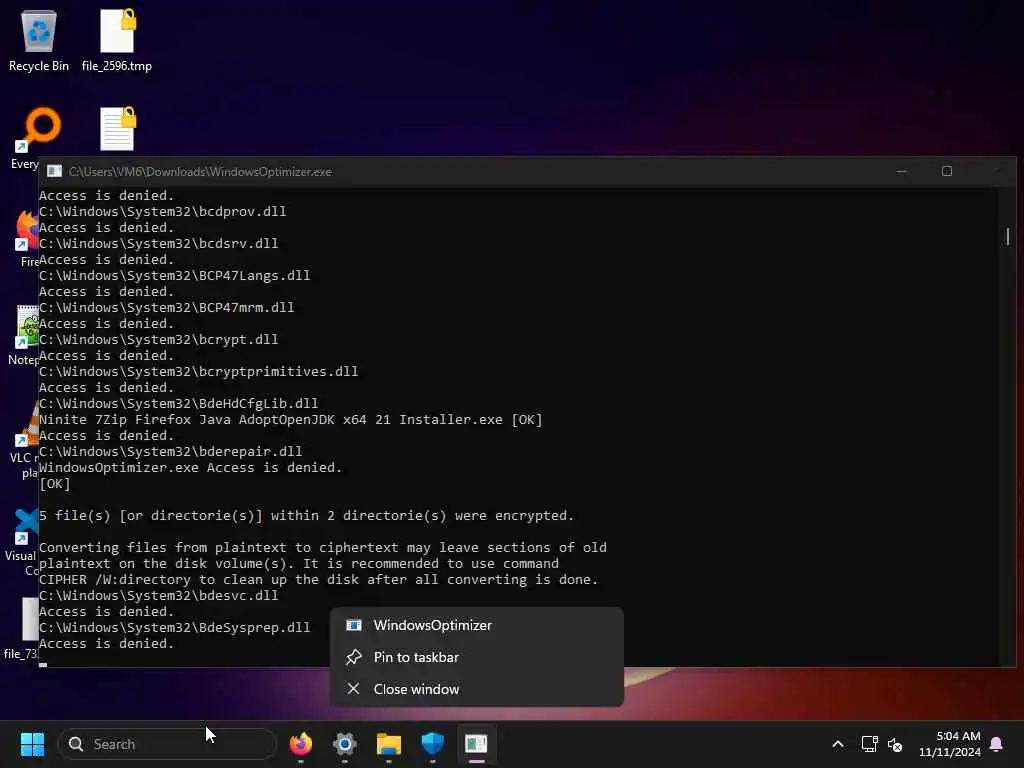Open the notifications bell icon
The width and height of the screenshot is (1024, 768).
click(997, 744)
